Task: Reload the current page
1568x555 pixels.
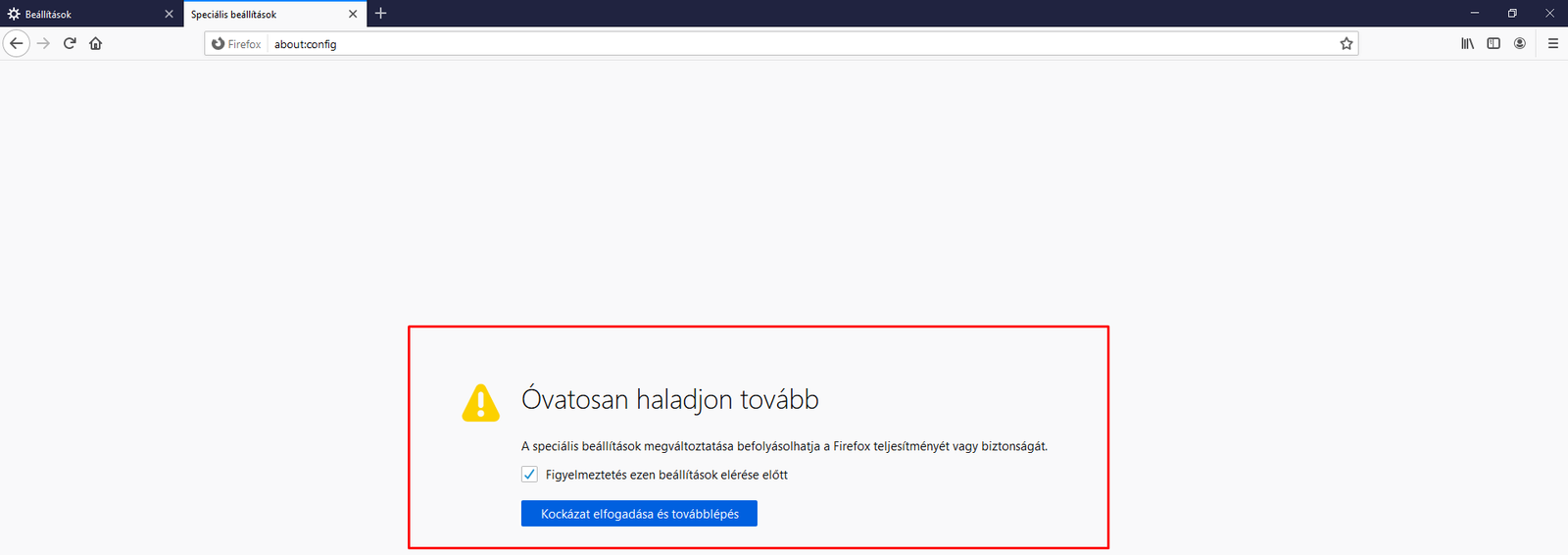Action: (70, 43)
